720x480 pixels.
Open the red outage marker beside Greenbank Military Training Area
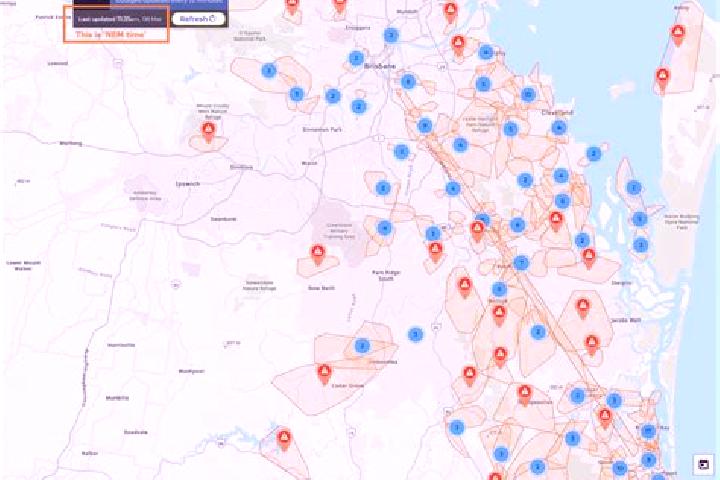[x=318, y=255]
